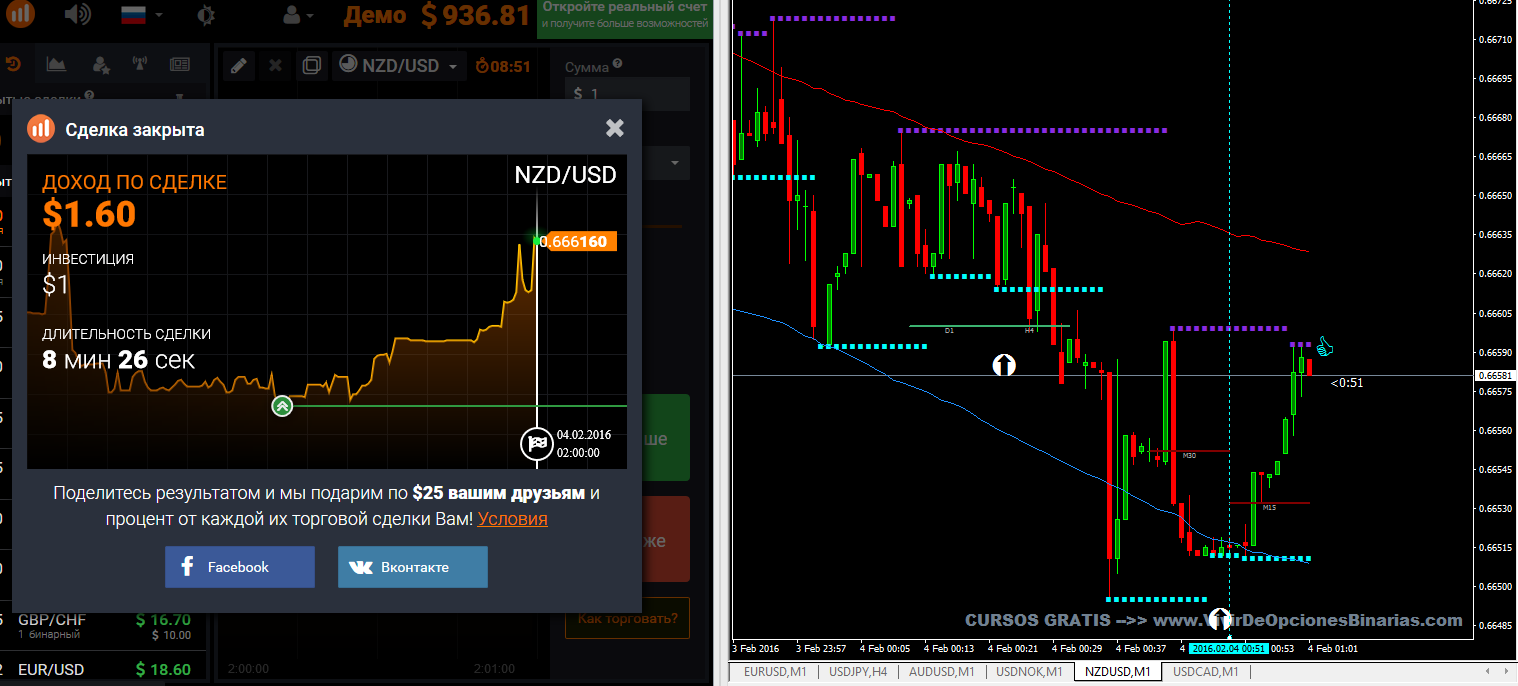Click the multi-window layout icon
Screen dimensions: 1518x686
point(312,66)
